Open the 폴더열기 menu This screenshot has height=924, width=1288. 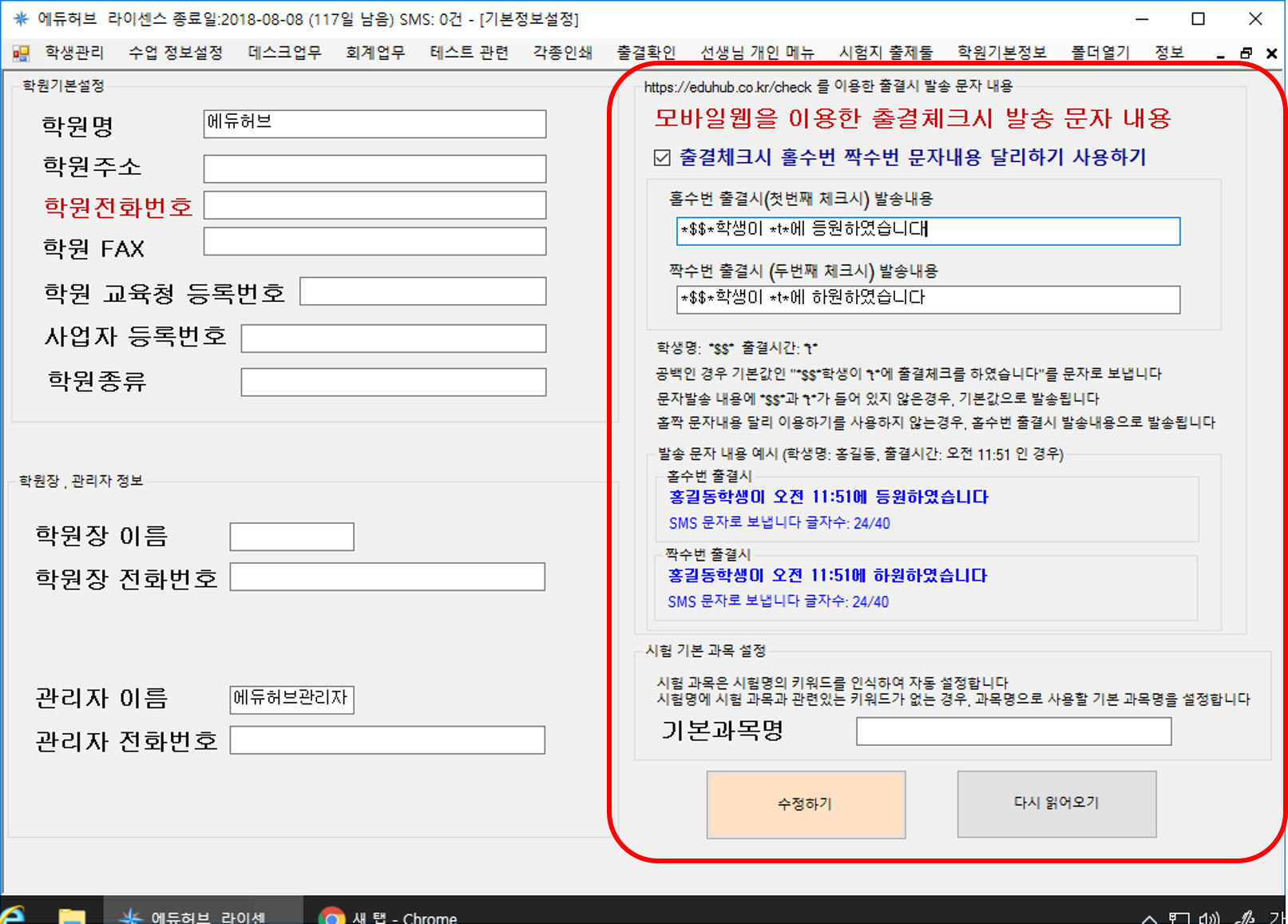(x=1100, y=53)
